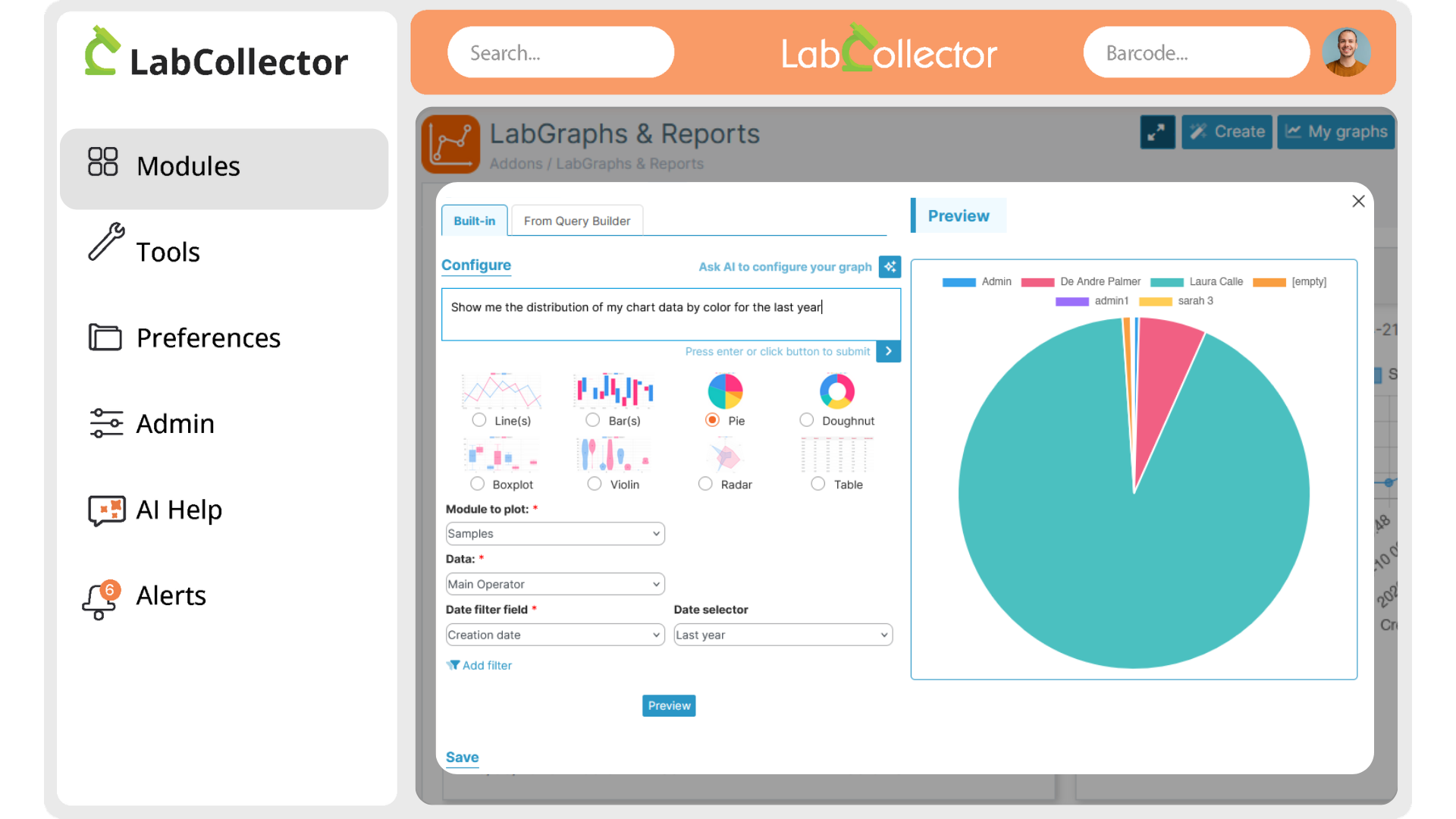Select the Bar(s) radio button

coord(593,420)
